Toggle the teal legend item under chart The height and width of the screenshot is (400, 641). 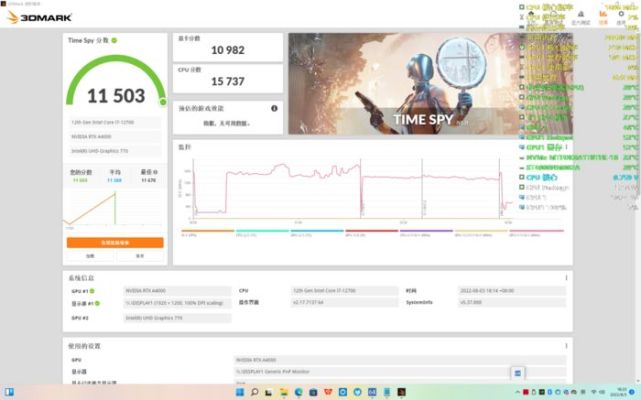point(262,233)
